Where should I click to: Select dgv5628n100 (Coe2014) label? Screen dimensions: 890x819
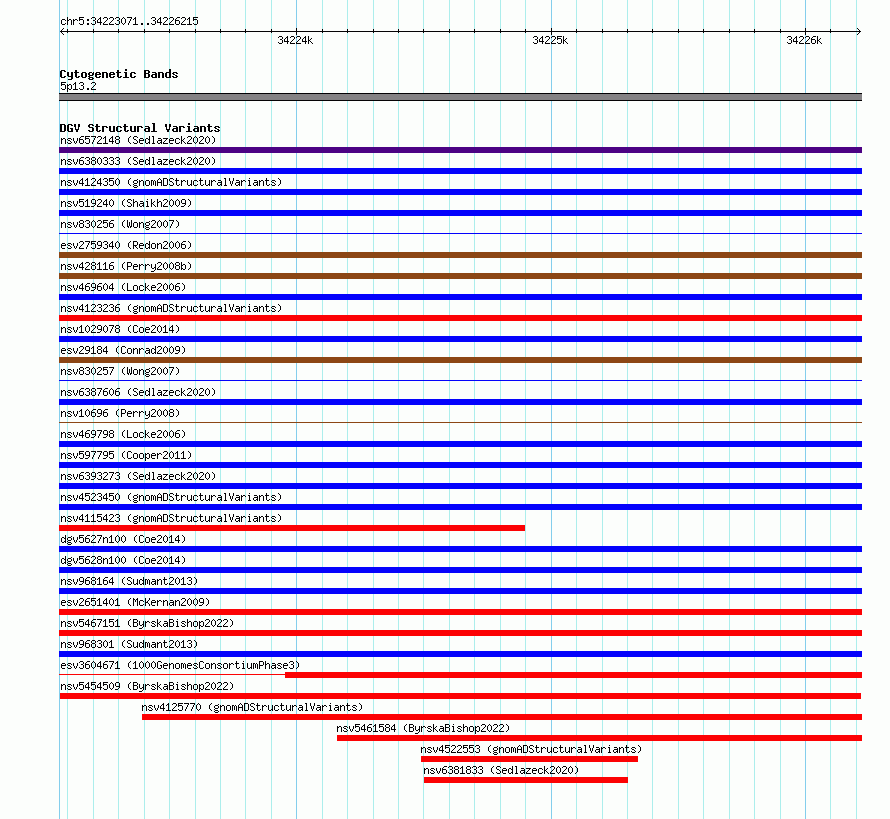123,560
